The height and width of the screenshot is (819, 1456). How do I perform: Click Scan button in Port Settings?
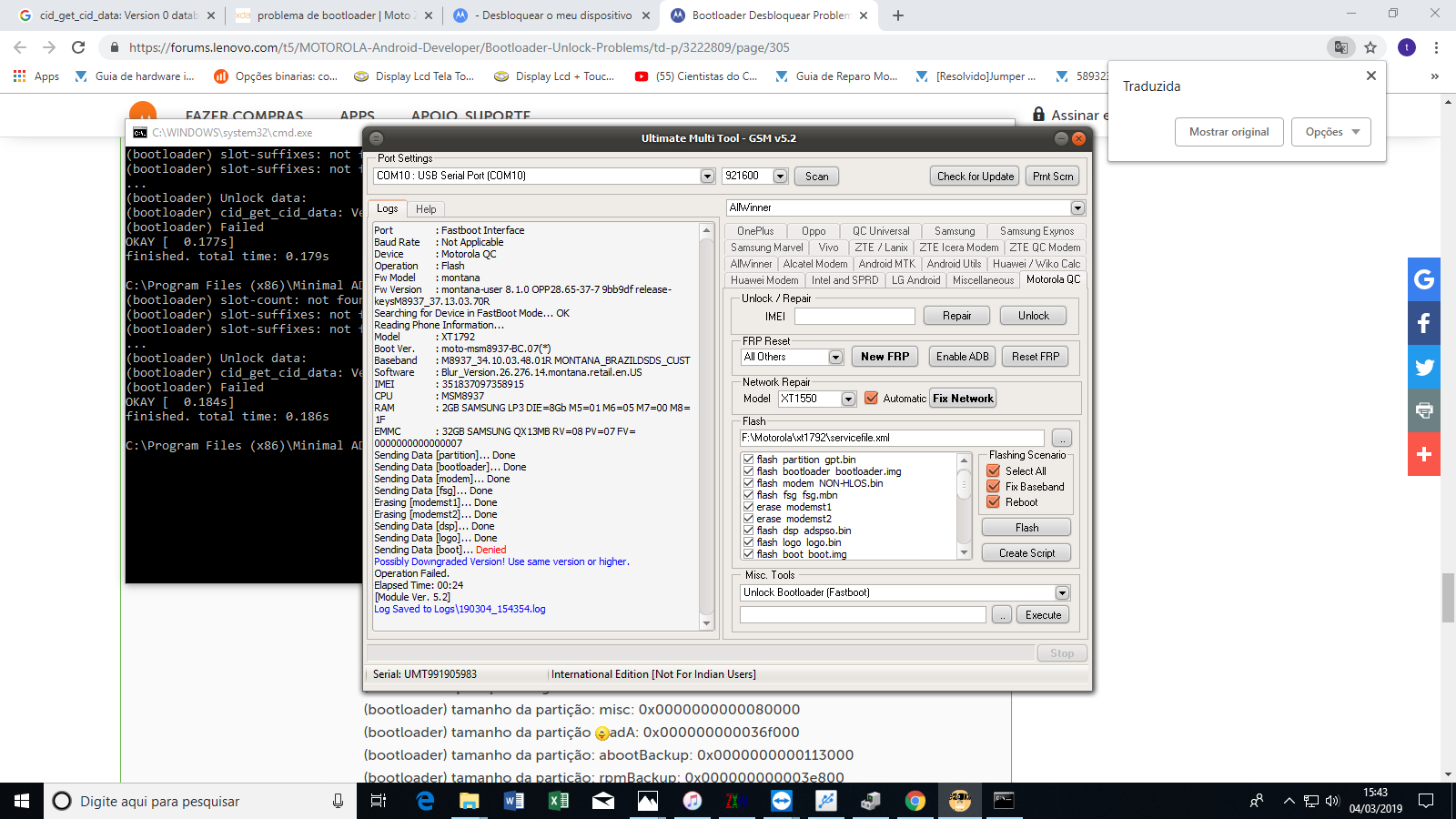[816, 177]
